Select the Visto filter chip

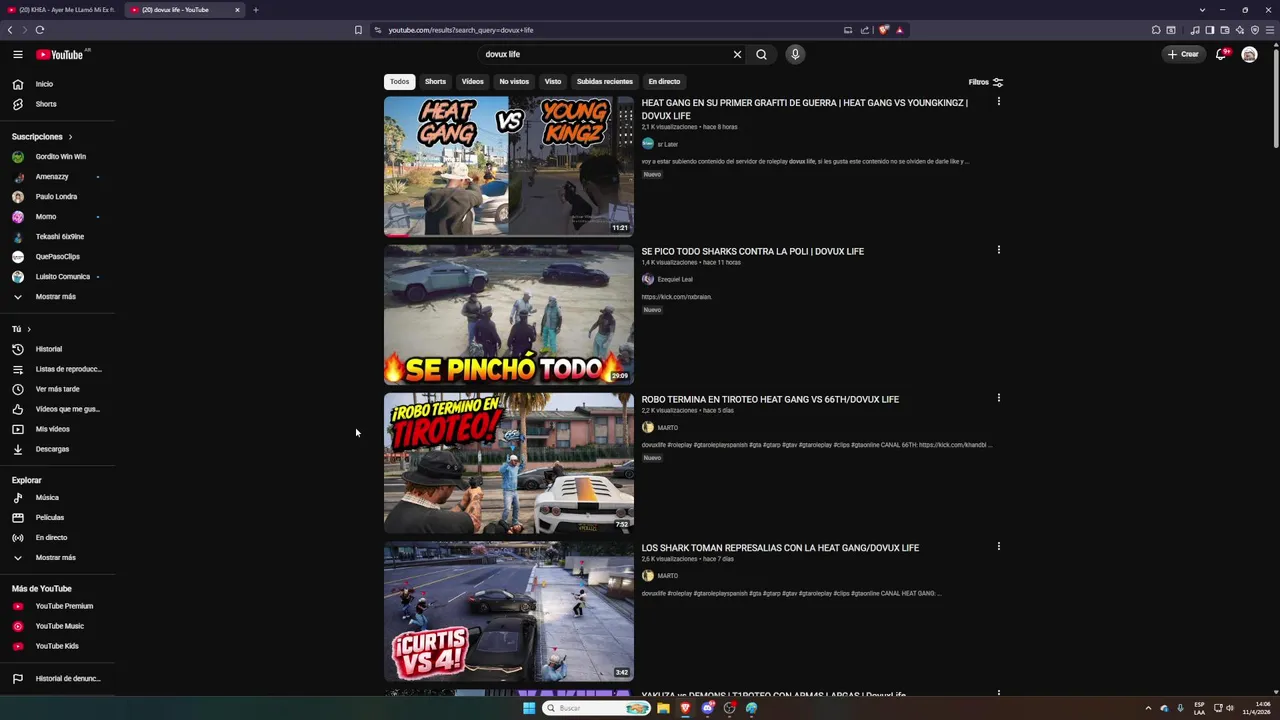pyautogui.click(x=553, y=81)
